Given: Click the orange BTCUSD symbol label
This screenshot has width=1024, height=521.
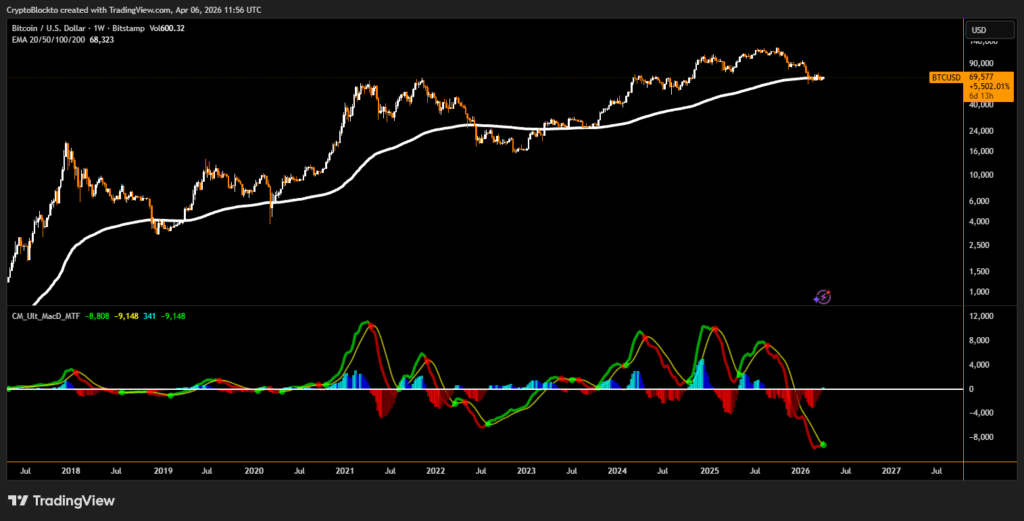Looking at the screenshot, I should tap(945, 77).
